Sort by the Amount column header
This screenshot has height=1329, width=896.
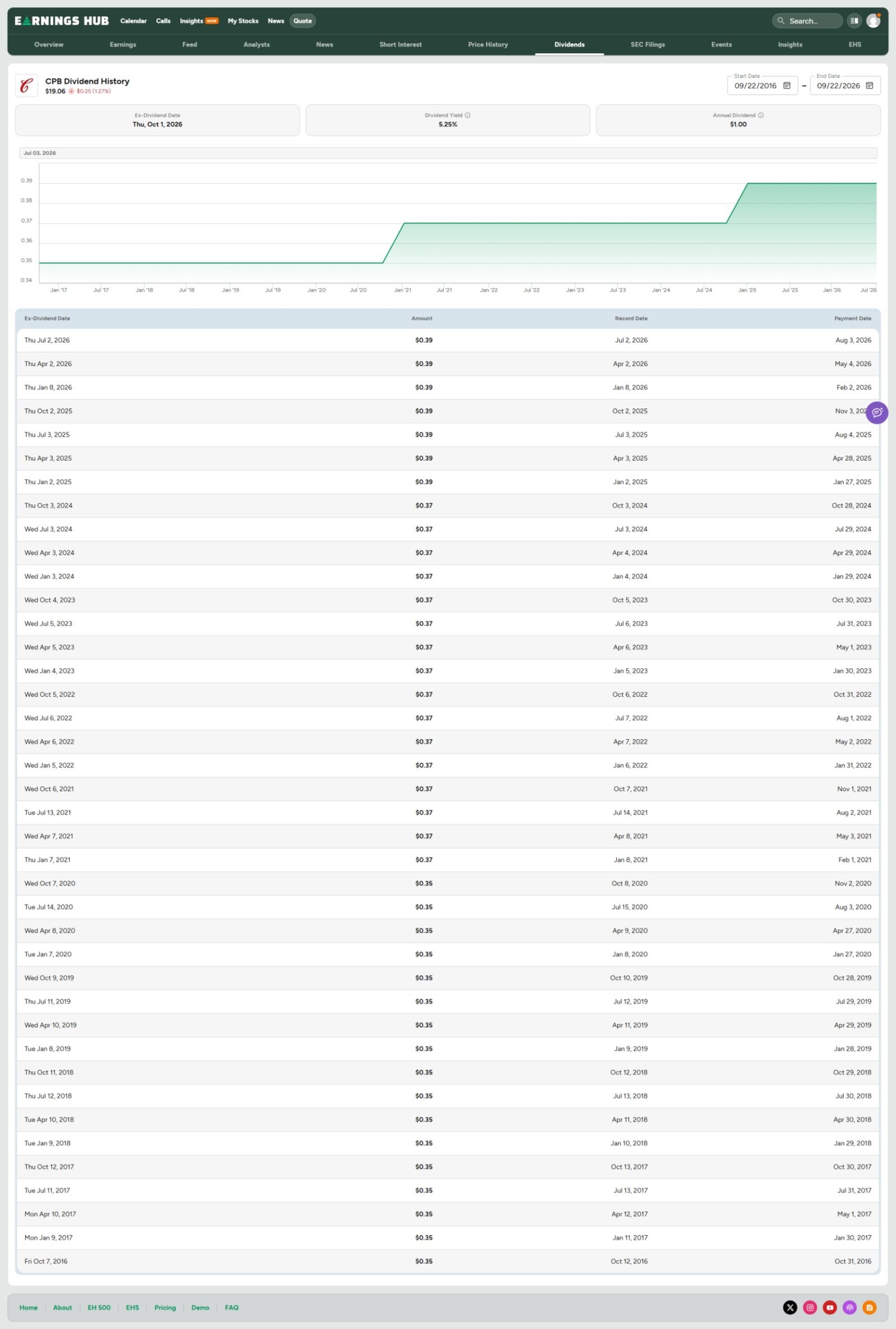coord(422,318)
